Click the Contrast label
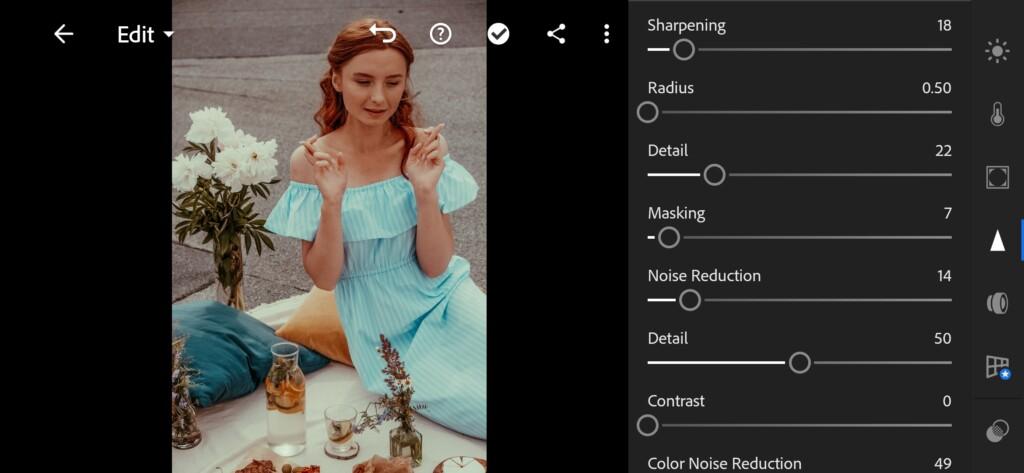 pyautogui.click(x=676, y=401)
